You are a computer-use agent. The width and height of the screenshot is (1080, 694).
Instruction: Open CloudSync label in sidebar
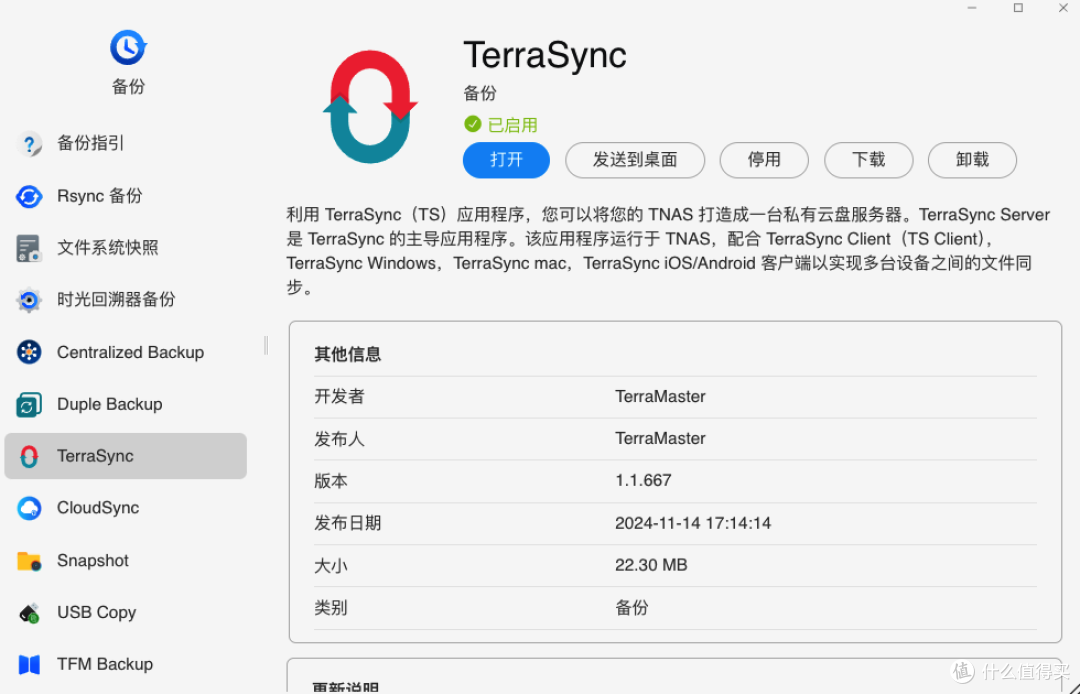point(98,507)
